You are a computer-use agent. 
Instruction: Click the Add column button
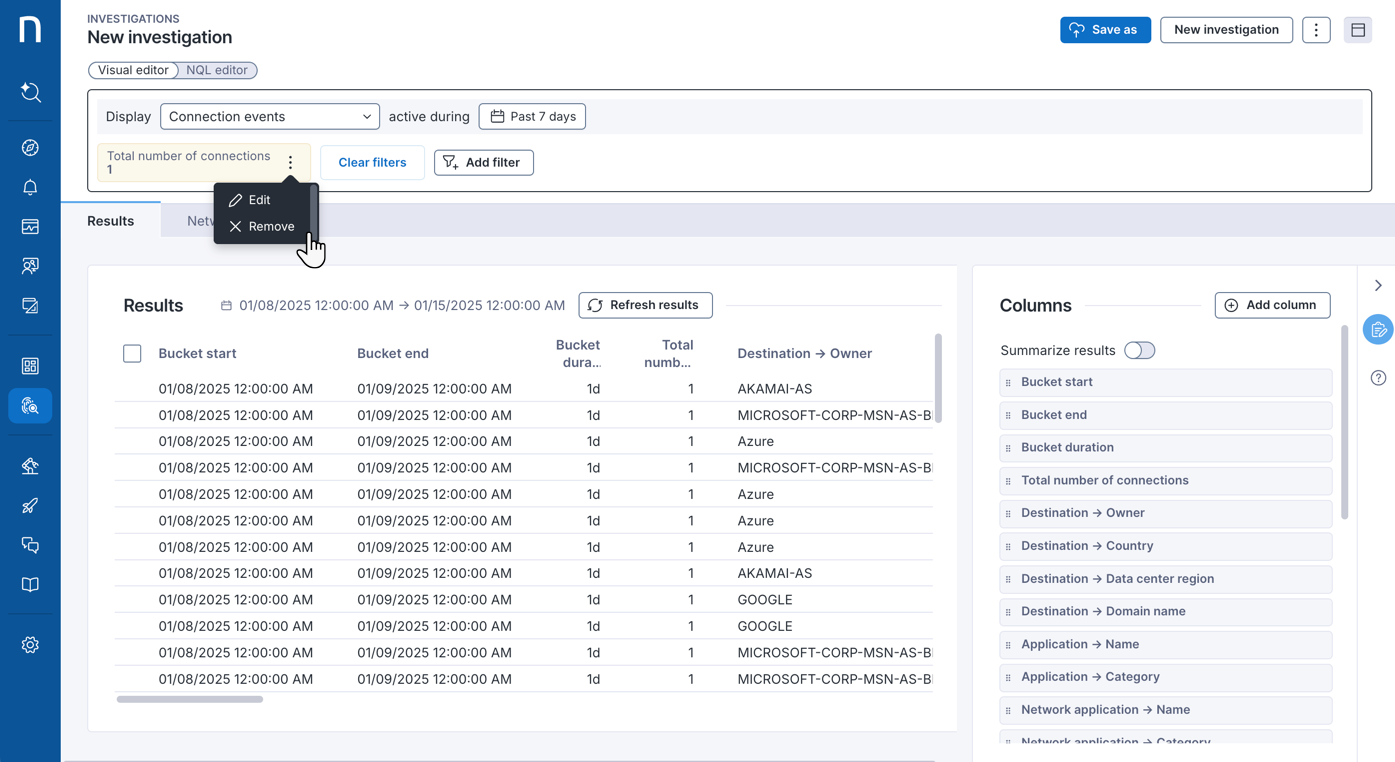[x=1271, y=305]
